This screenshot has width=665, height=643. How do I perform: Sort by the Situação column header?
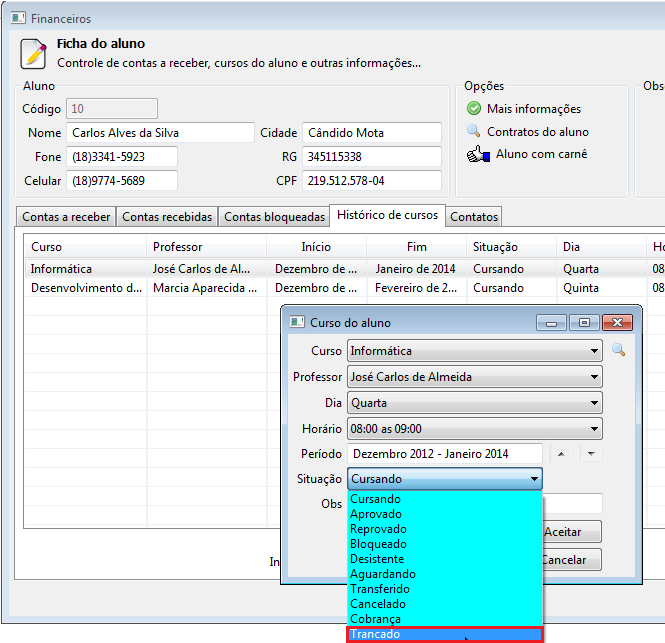pyautogui.click(x=512, y=246)
